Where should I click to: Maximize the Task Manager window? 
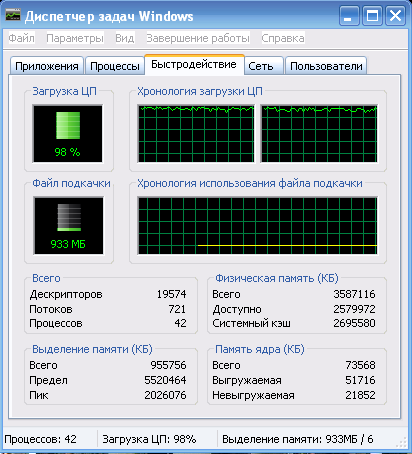click(x=372, y=16)
